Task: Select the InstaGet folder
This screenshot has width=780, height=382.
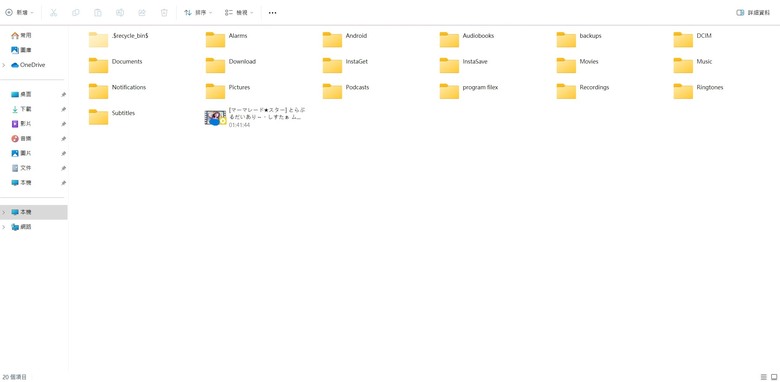Action: click(x=345, y=65)
